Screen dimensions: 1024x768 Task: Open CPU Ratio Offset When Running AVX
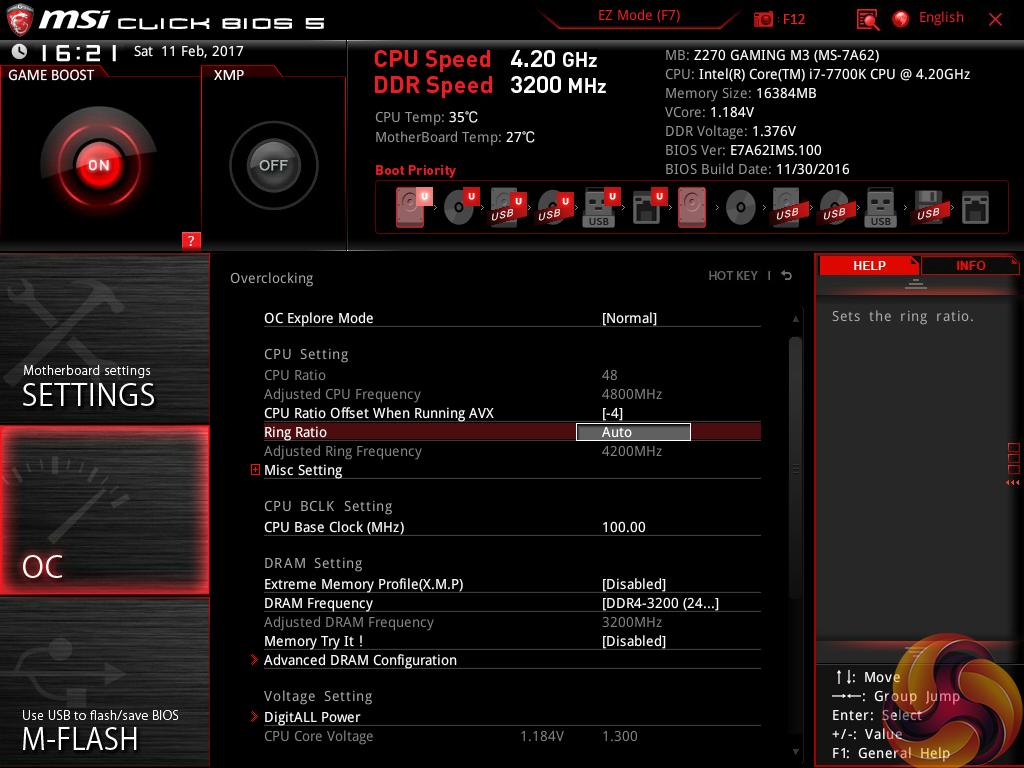512,413
